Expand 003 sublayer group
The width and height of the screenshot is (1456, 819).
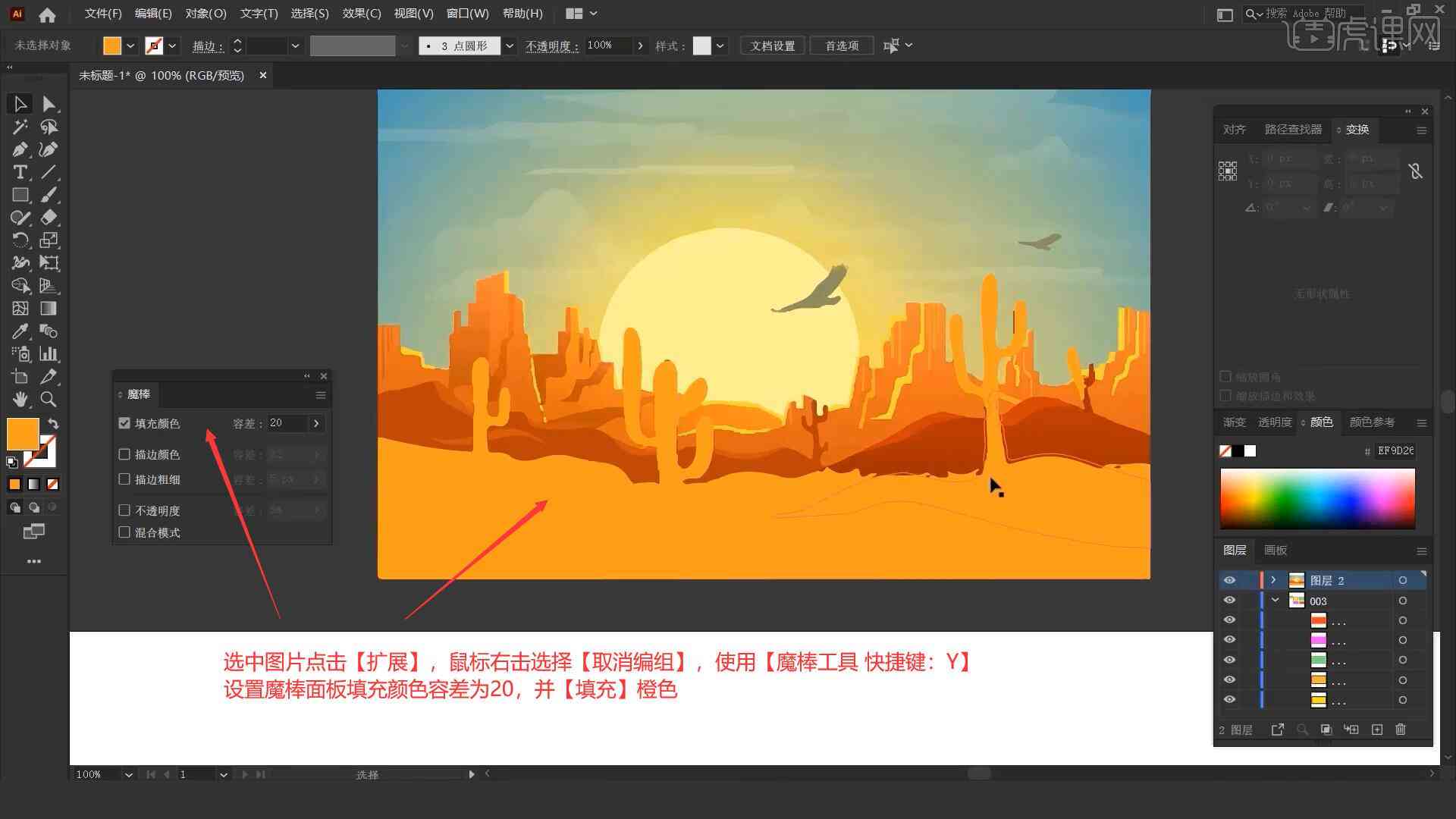tap(1275, 600)
